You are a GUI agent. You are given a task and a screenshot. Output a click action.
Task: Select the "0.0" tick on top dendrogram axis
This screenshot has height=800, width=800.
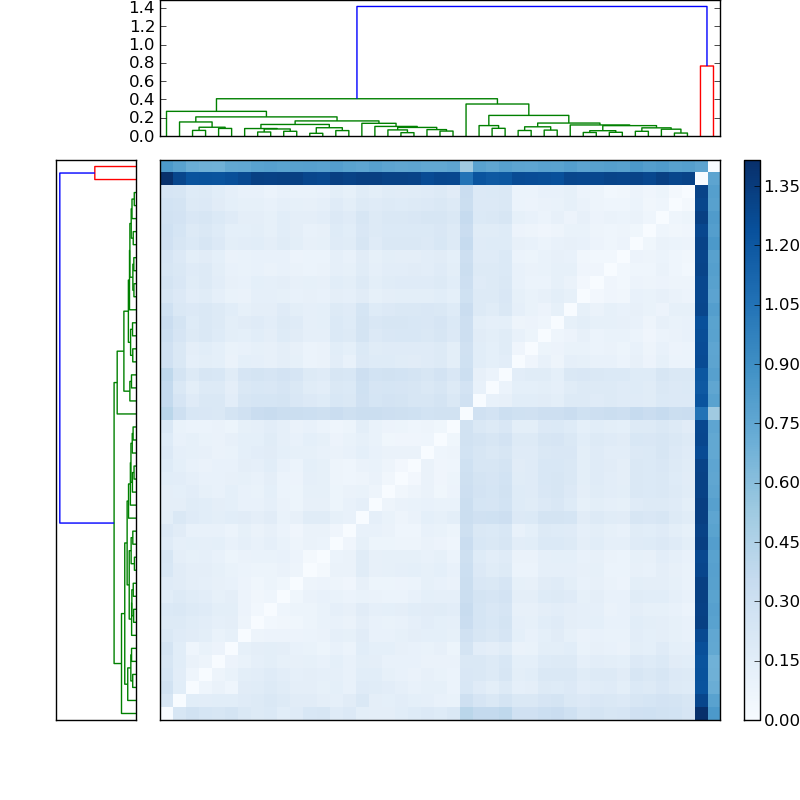[141, 136]
